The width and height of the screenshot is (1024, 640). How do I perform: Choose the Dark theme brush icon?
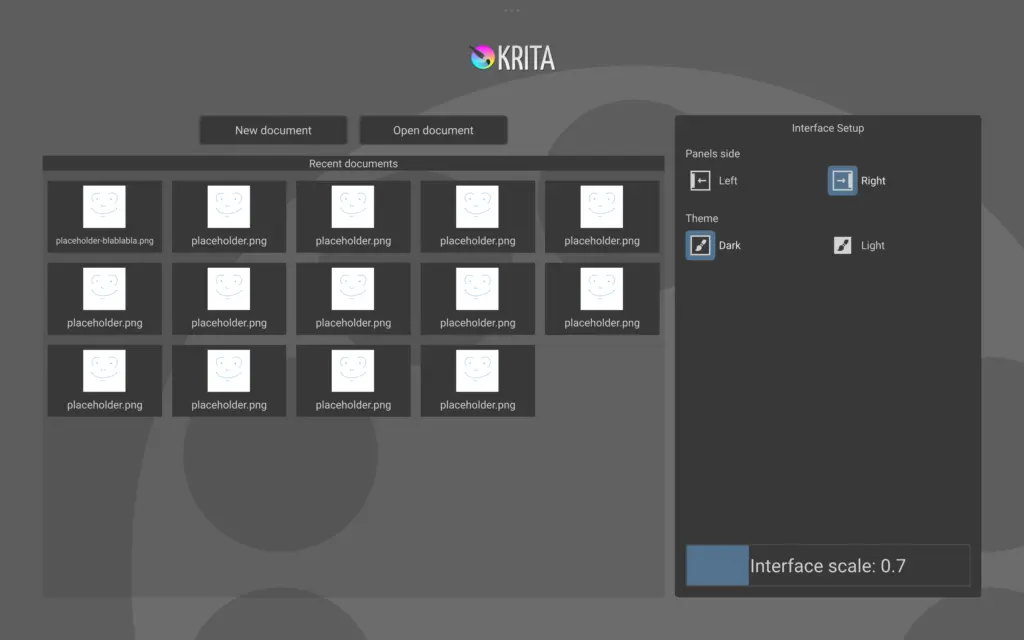pos(700,245)
